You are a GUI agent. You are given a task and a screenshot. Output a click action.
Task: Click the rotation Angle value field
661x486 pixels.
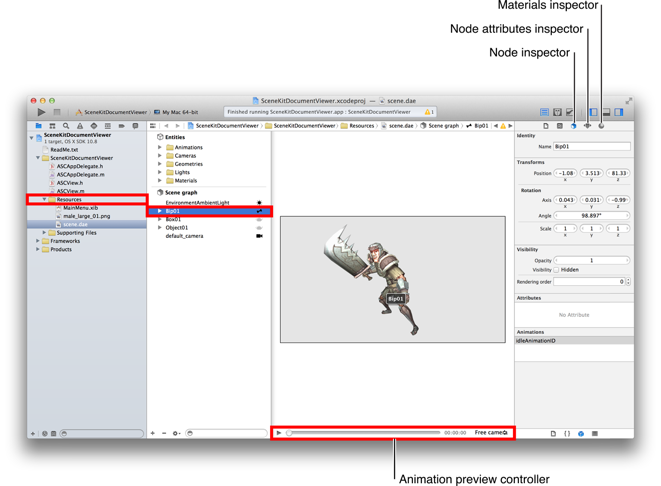[591, 215]
